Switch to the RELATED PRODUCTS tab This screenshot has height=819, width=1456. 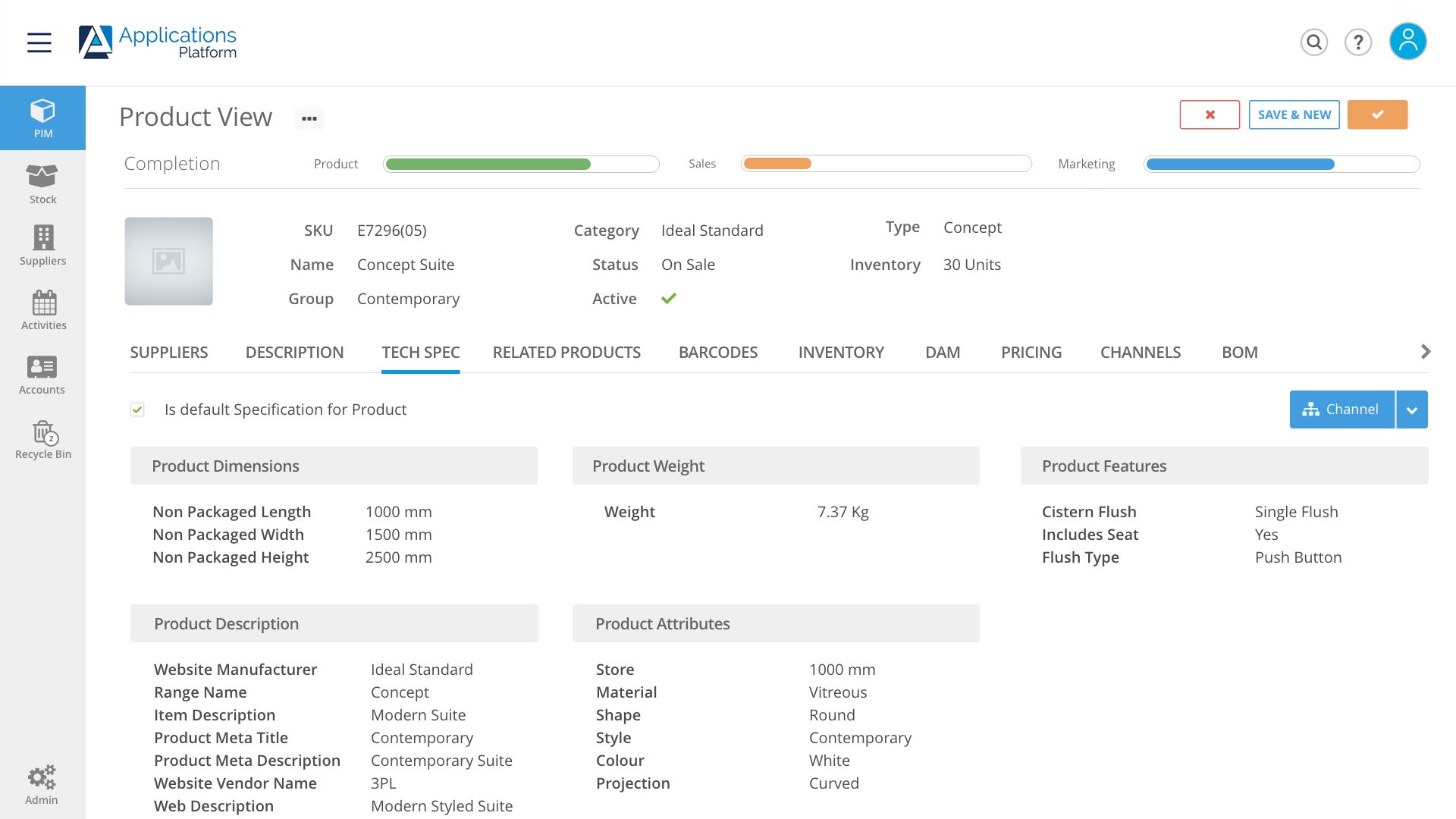(566, 353)
